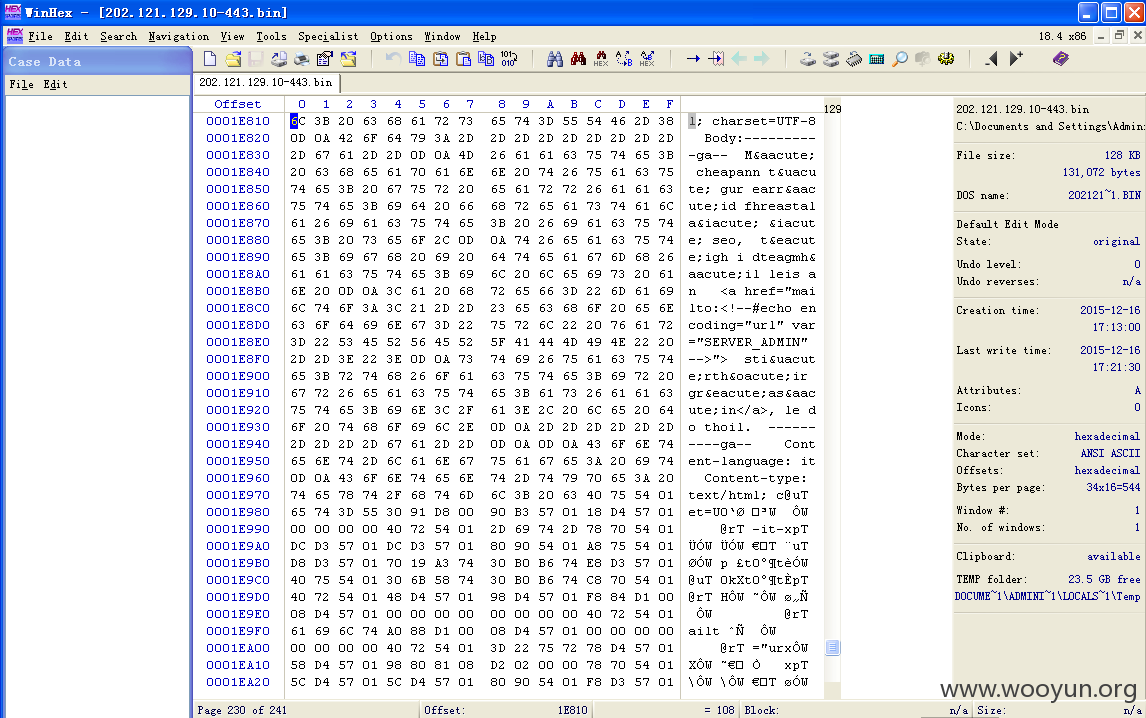The image size is (1146, 718).
Task: Click the Offset column header
Action: click(238, 104)
